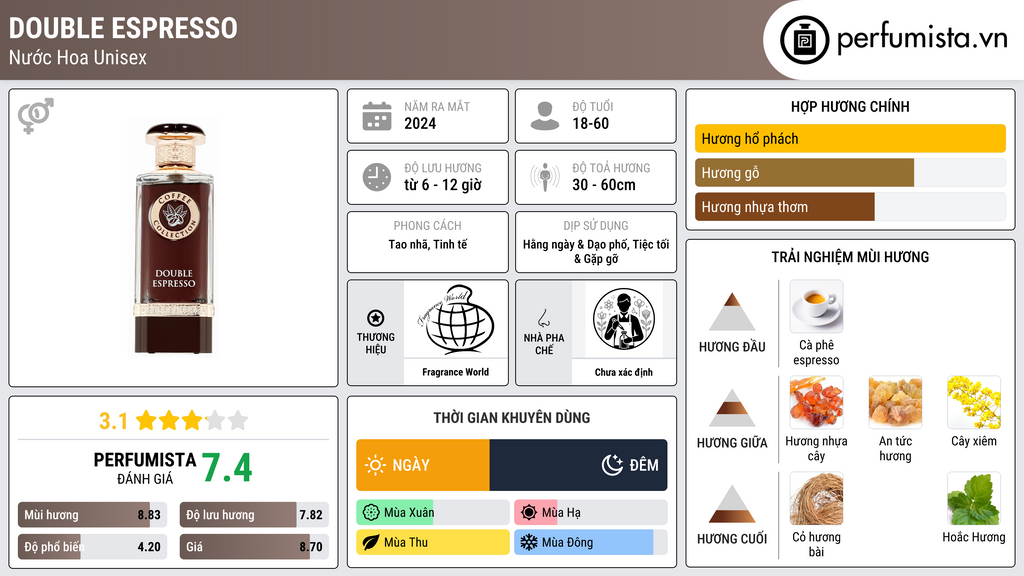Viewport: 1024px width, 576px height.
Task: Click the Giá 8.70 score bar
Action: pos(254,547)
